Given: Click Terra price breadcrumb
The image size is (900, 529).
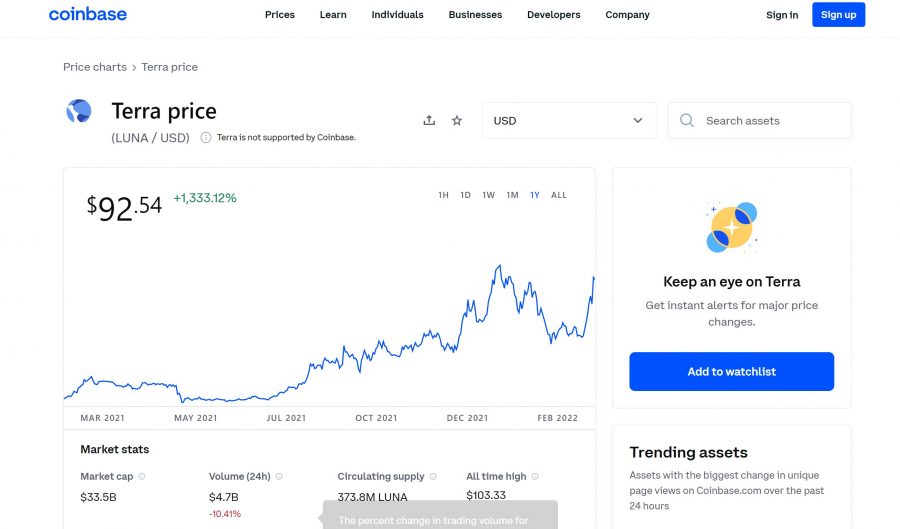Looking at the screenshot, I should [169, 67].
